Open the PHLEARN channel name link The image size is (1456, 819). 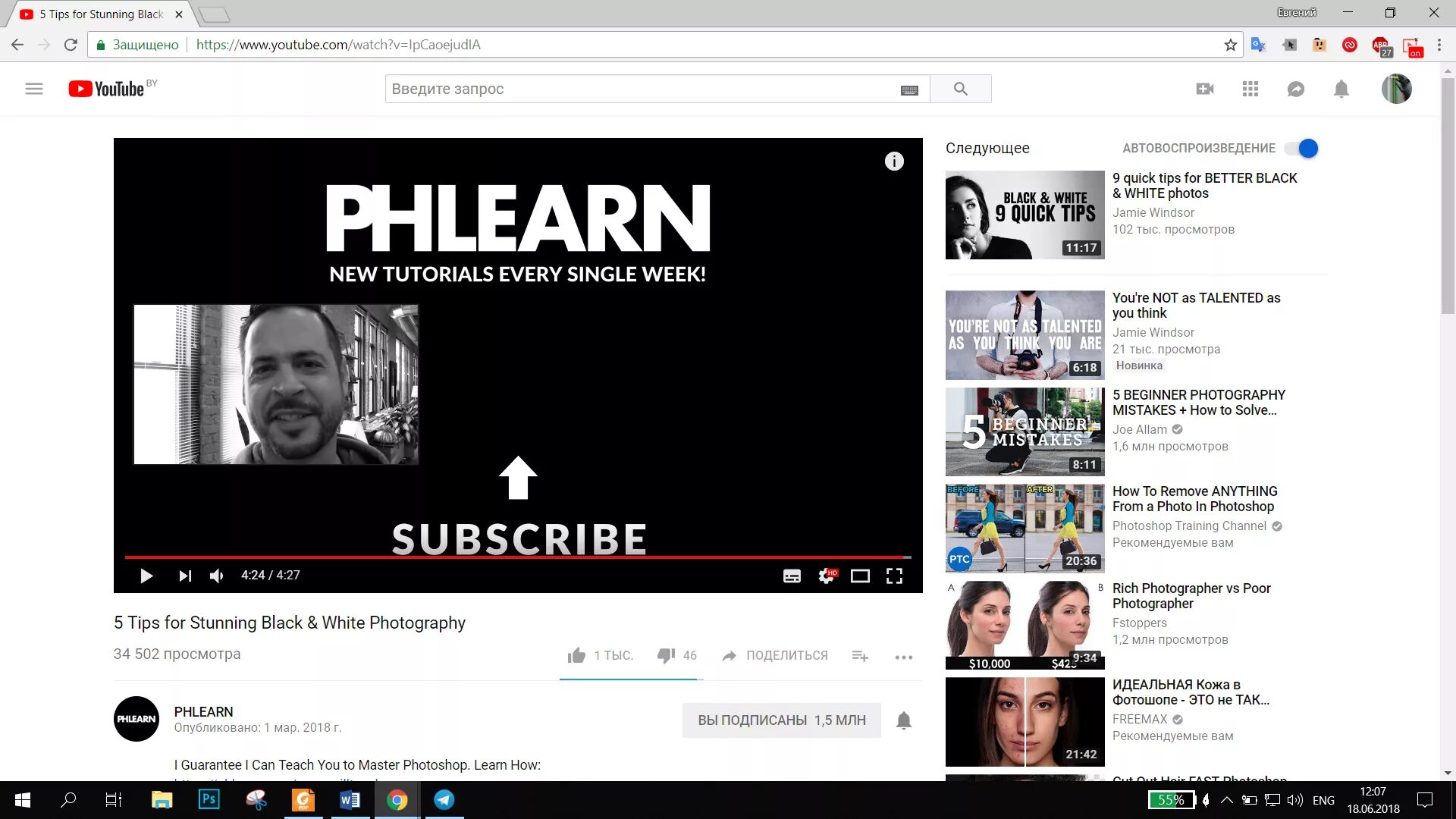click(203, 711)
